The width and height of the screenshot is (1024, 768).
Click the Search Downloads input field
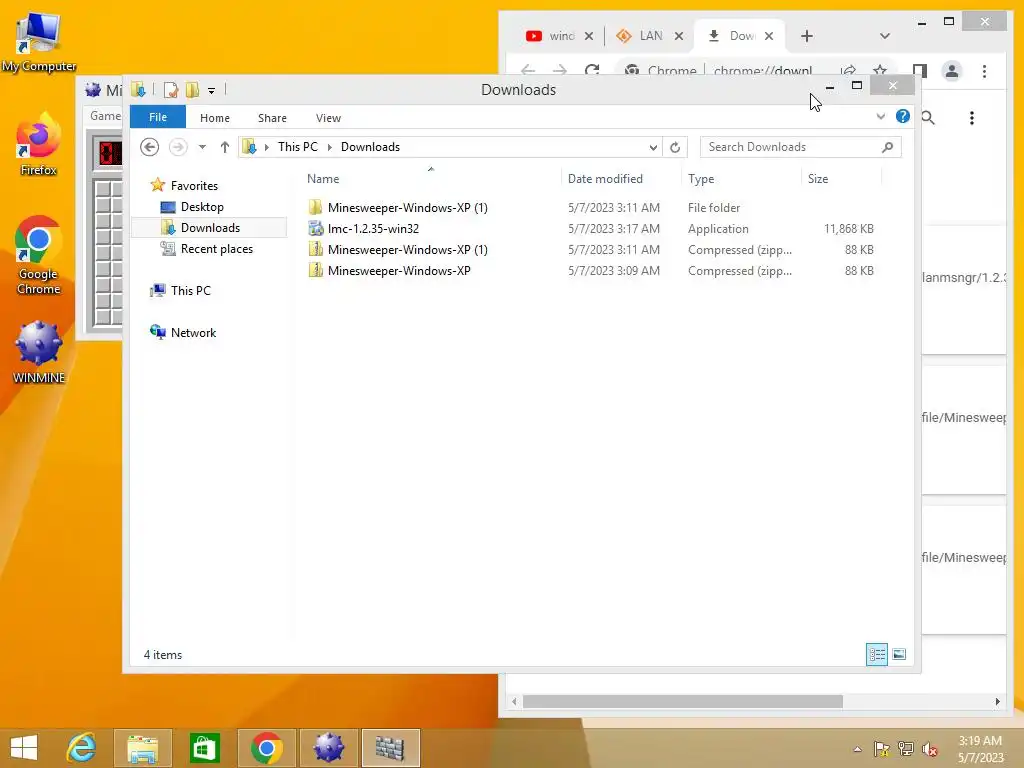pyautogui.click(x=800, y=147)
